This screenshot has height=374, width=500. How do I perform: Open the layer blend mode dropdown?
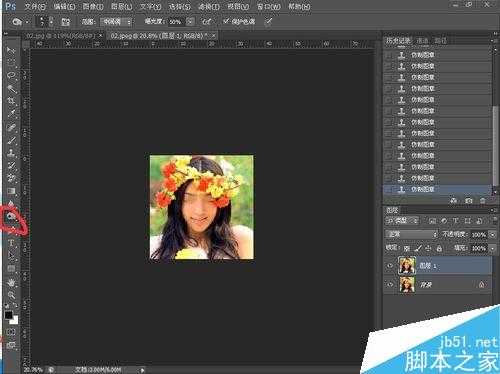click(412, 234)
